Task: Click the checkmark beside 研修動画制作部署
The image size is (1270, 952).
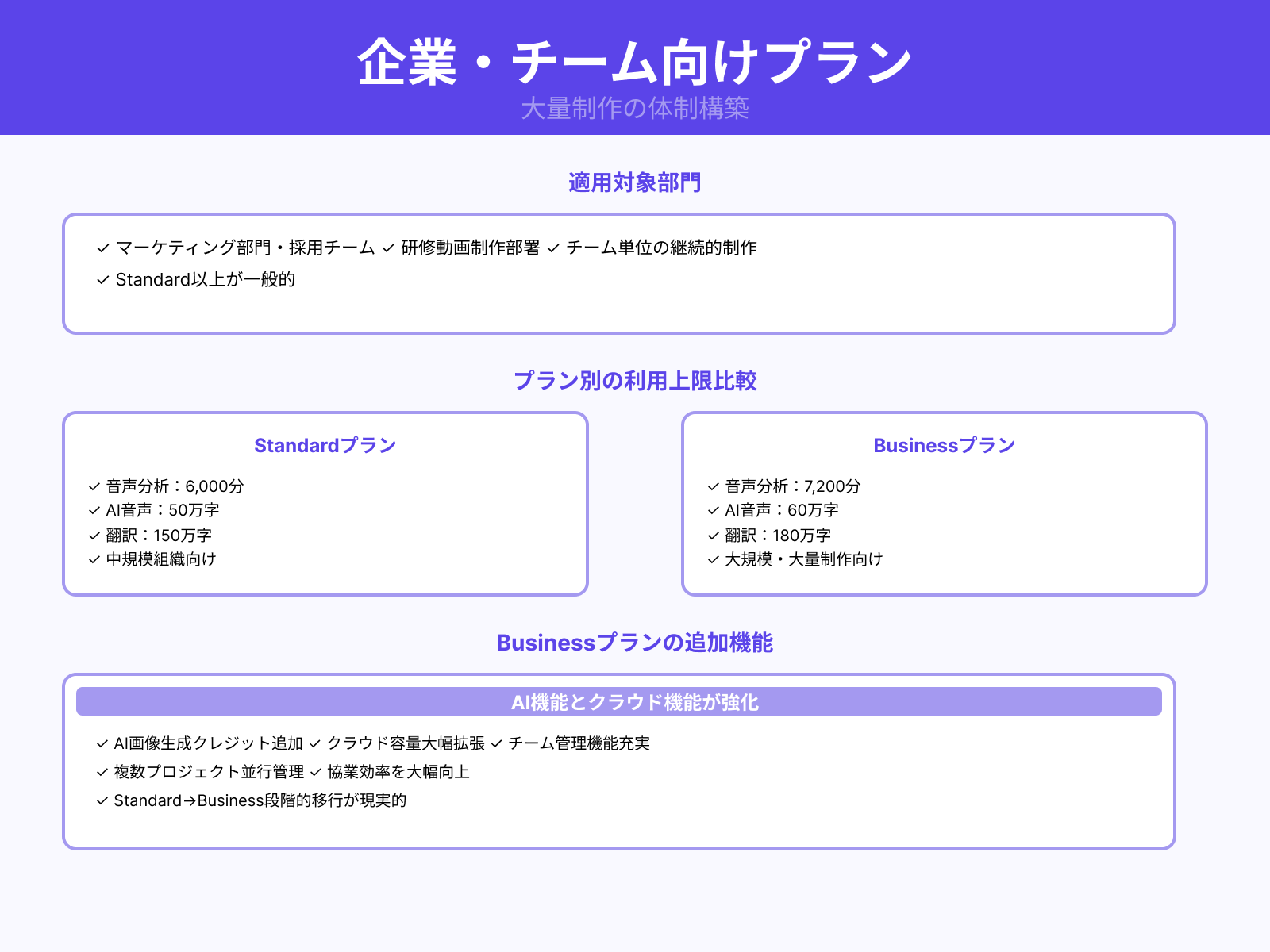Action: [x=387, y=248]
